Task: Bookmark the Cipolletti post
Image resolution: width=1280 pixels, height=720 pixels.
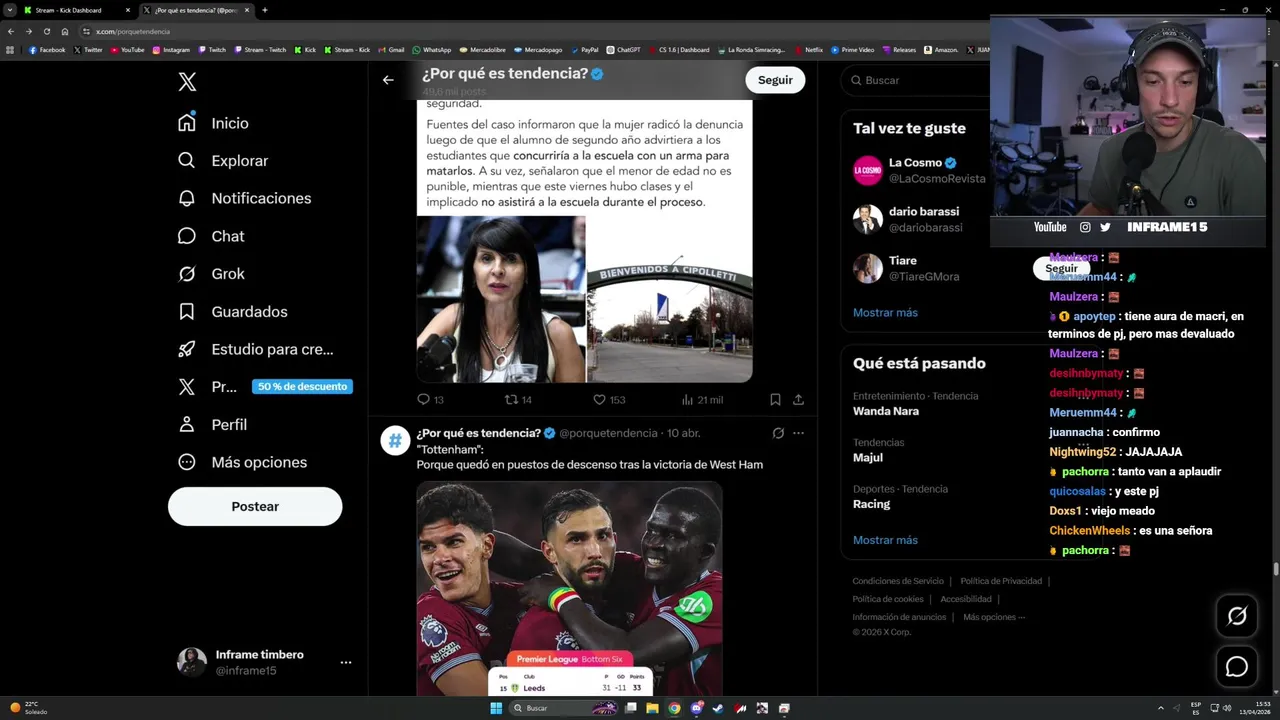Action: coord(775,399)
